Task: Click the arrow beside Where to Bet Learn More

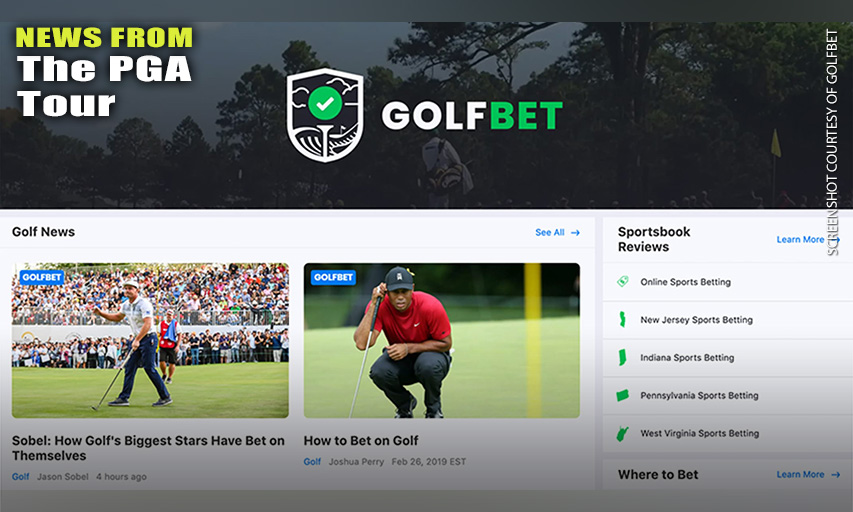Action: point(836,475)
